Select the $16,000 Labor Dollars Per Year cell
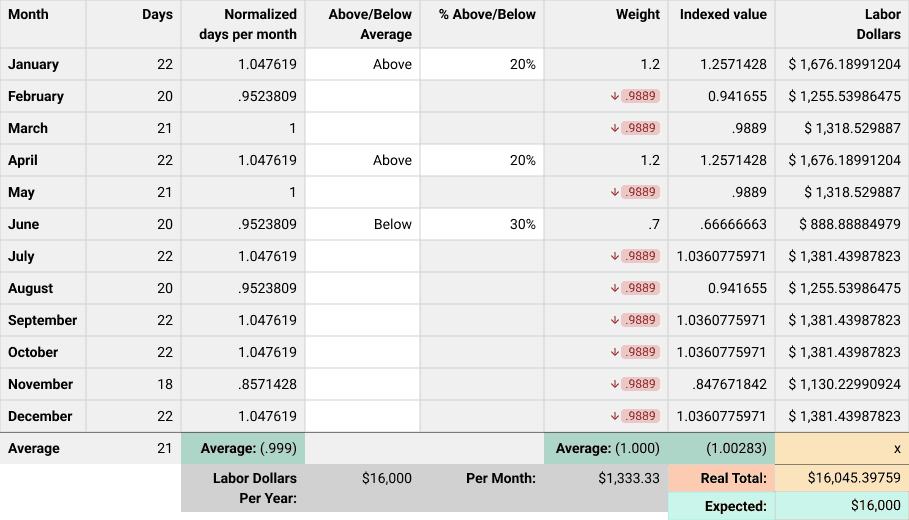This screenshot has width=909, height=520. (x=362, y=488)
